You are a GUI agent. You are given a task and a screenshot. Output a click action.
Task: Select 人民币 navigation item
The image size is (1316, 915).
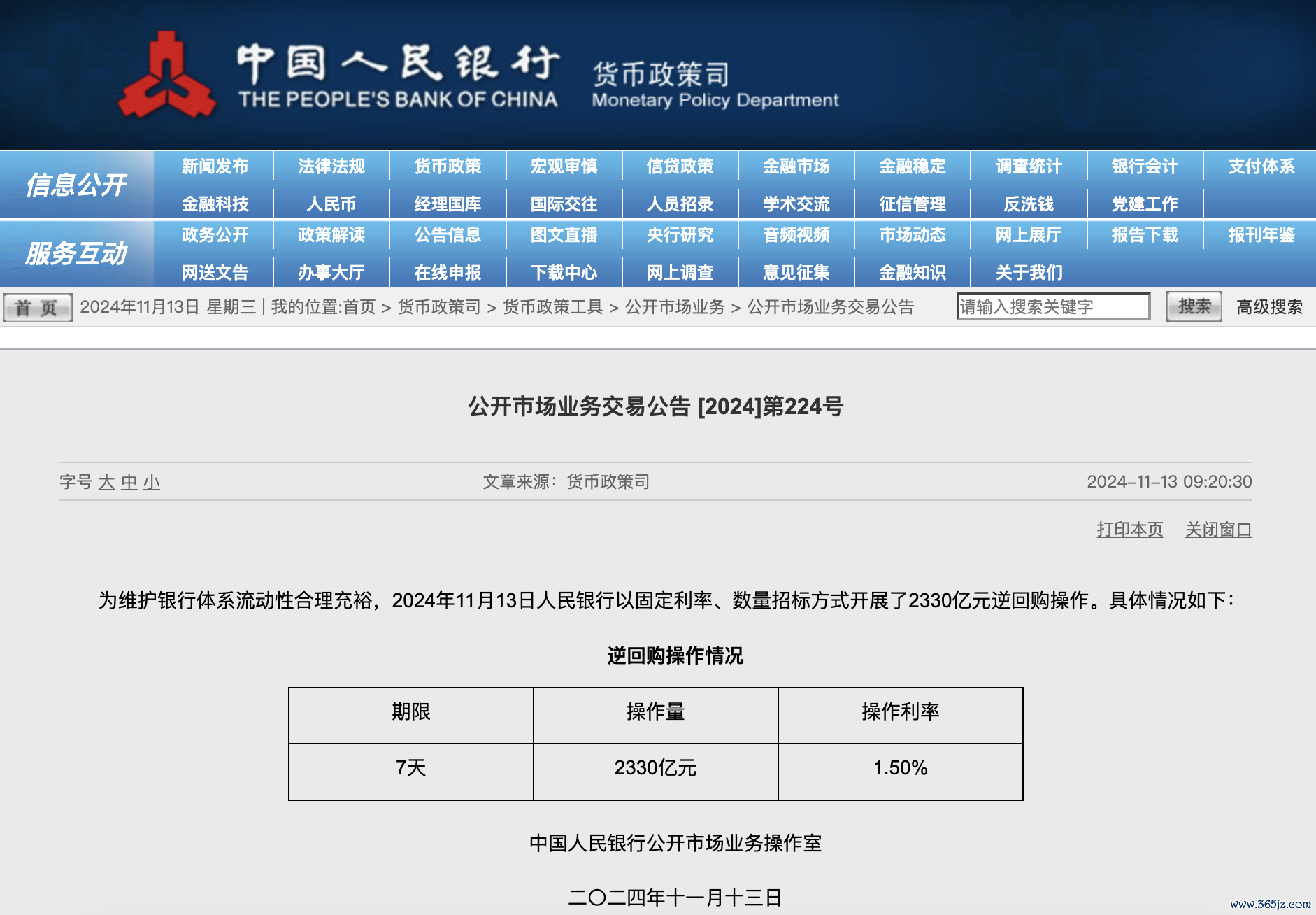331,204
